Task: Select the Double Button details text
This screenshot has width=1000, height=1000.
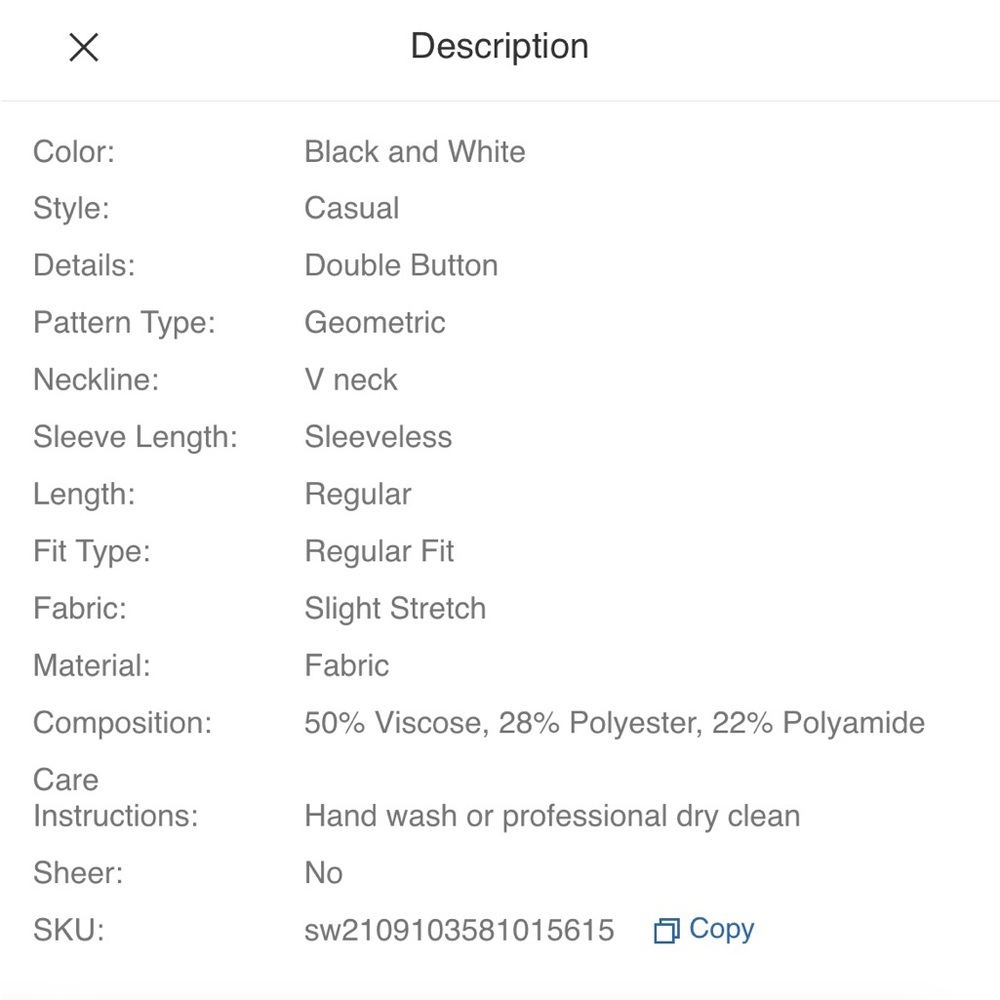Action: pyautogui.click(x=400, y=265)
